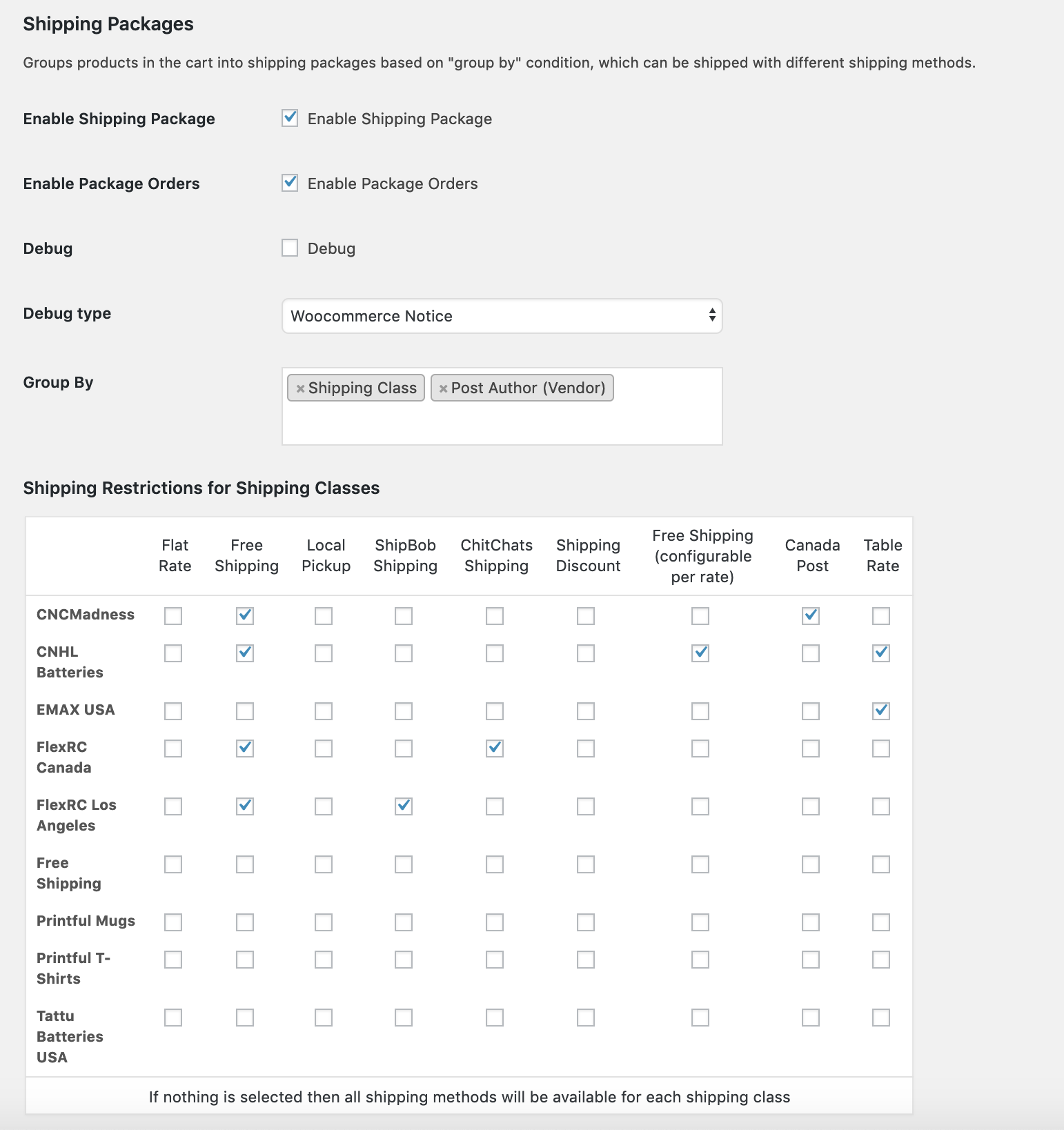1064x1130 pixels.
Task: Enable Canada Post for EMAX USA
Action: point(810,711)
